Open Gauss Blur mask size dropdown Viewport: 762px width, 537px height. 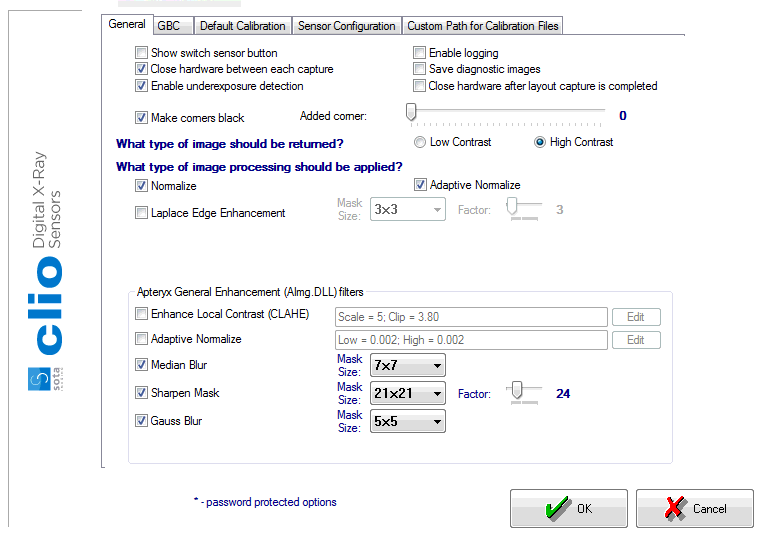pyautogui.click(x=407, y=422)
